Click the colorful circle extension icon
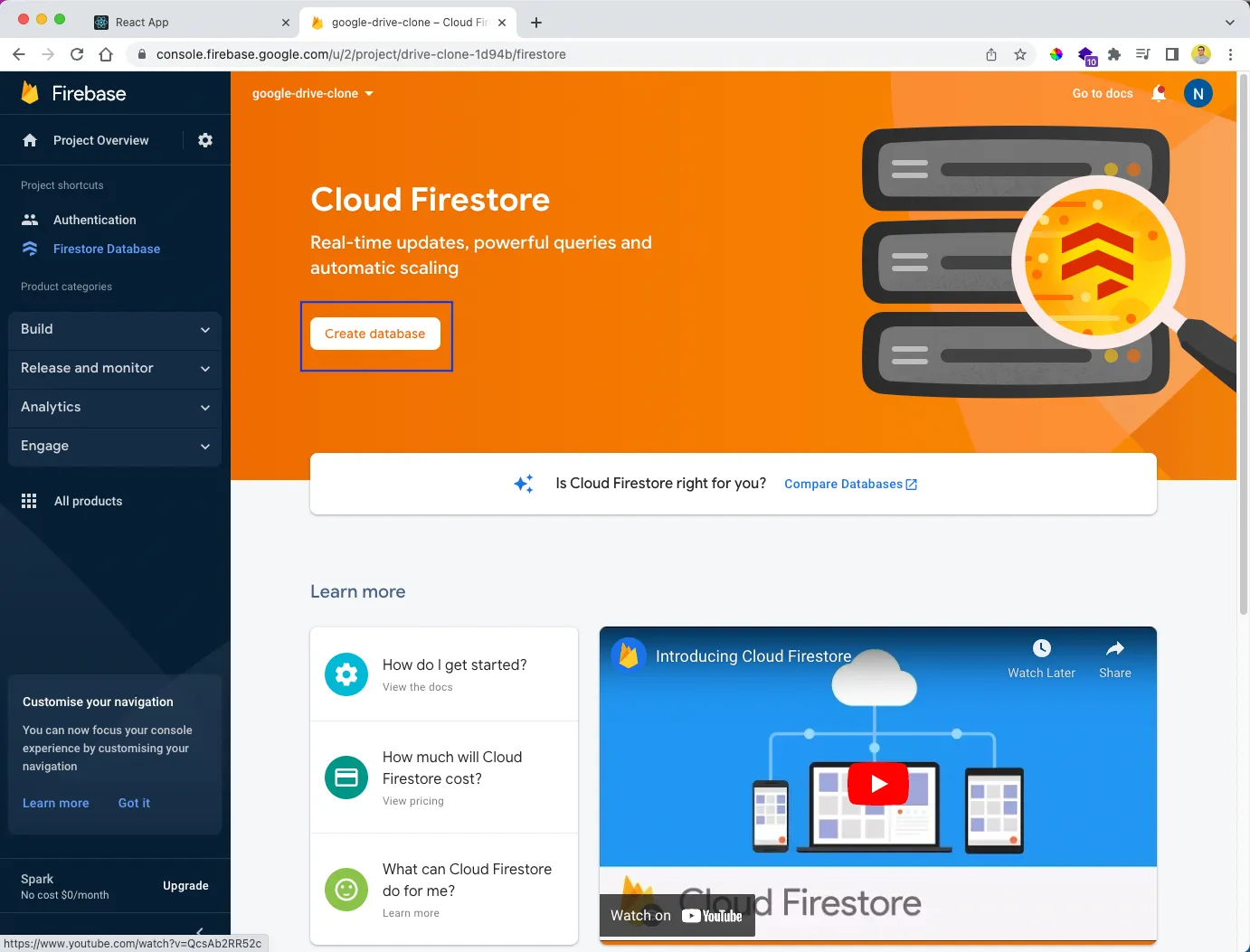Screen dimensions: 1250x952 (1056, 54)
